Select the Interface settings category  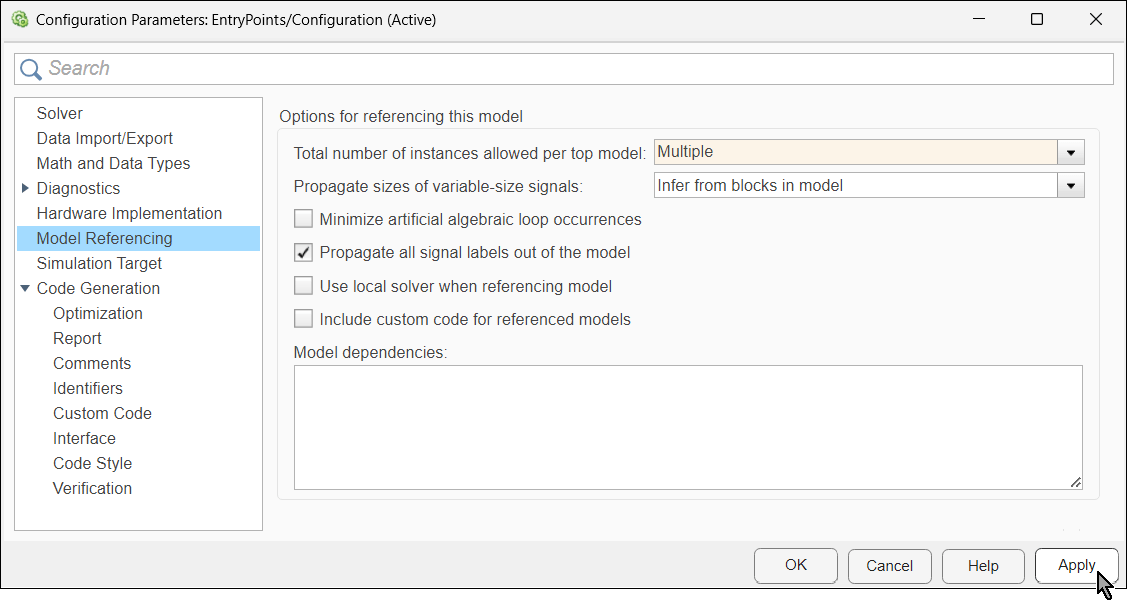84,437
